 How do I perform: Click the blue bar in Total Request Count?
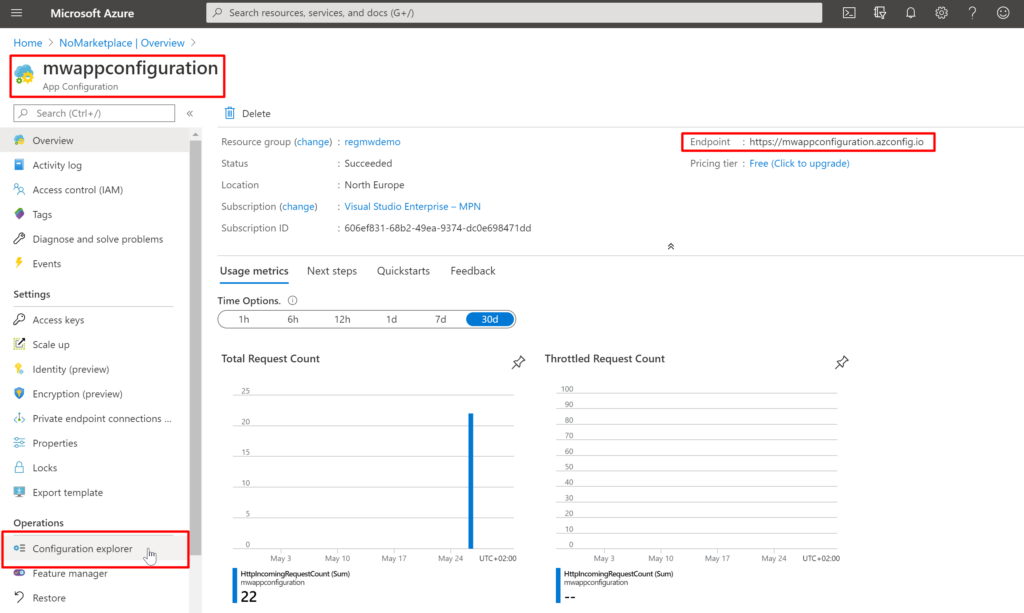[470, 480]
